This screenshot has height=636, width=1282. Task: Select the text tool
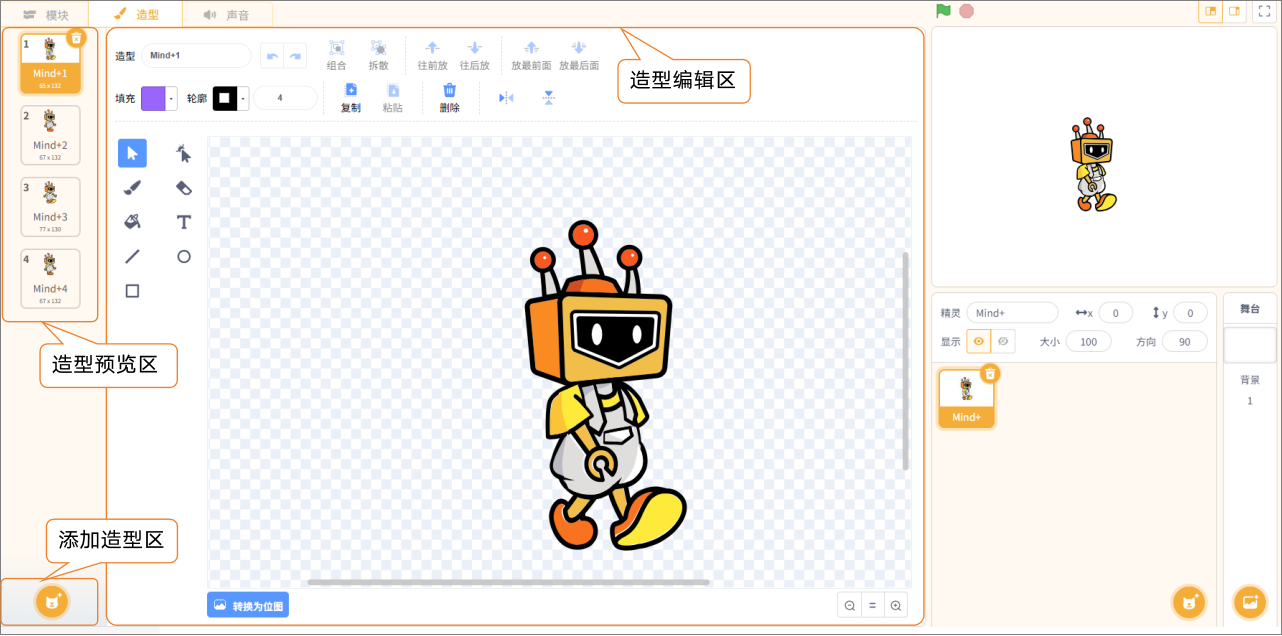coord(183,222)
